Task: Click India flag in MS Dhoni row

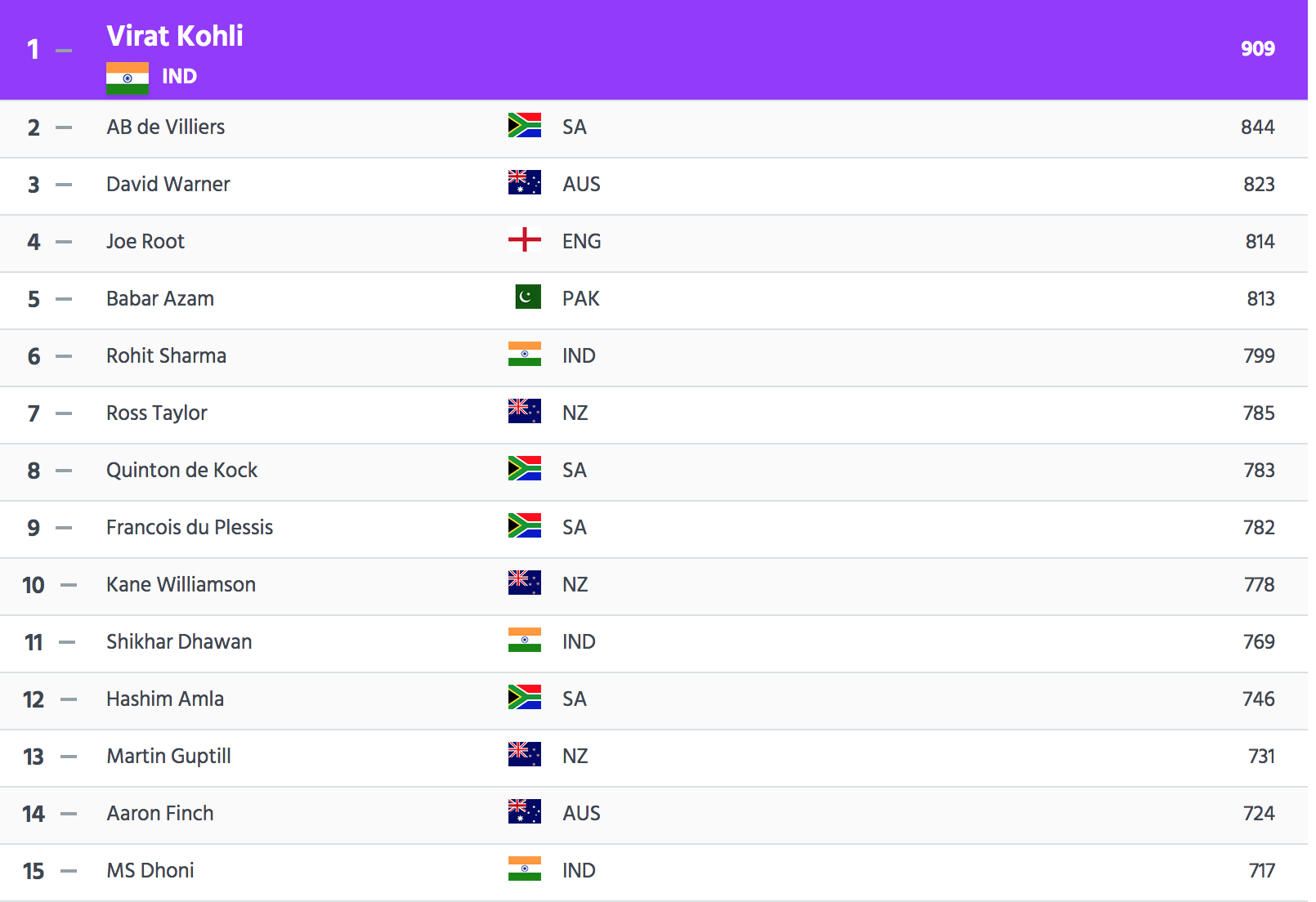Action: point(524,869)
